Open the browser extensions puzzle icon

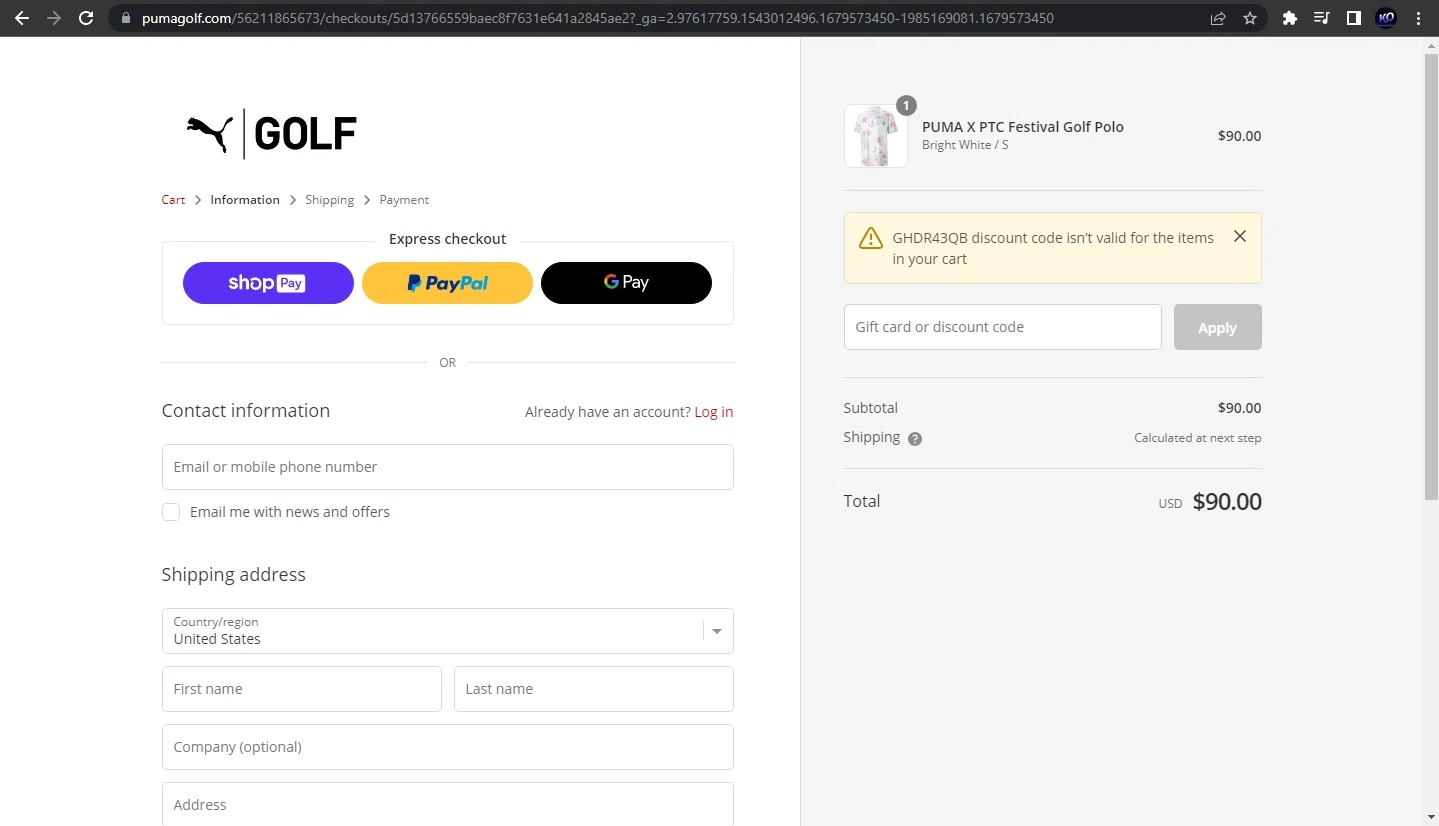[x=1289, y=18]
